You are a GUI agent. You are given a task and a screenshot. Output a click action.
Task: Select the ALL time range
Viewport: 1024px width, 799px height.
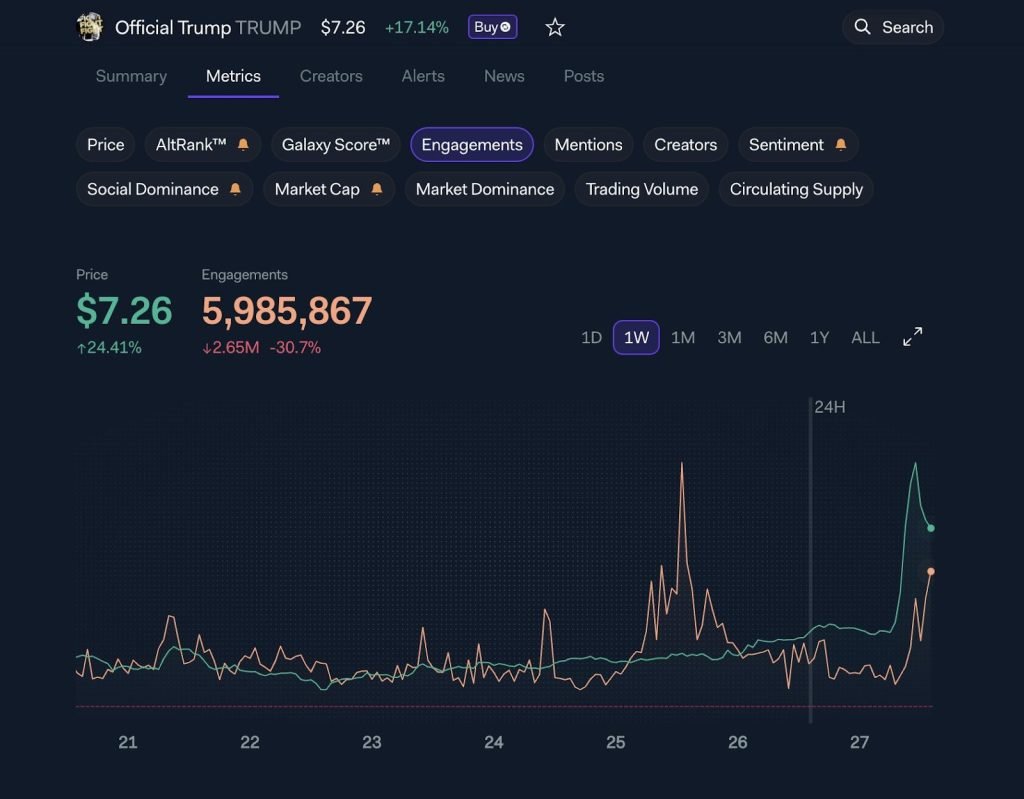pyautogui.click(x=865, y=338)
